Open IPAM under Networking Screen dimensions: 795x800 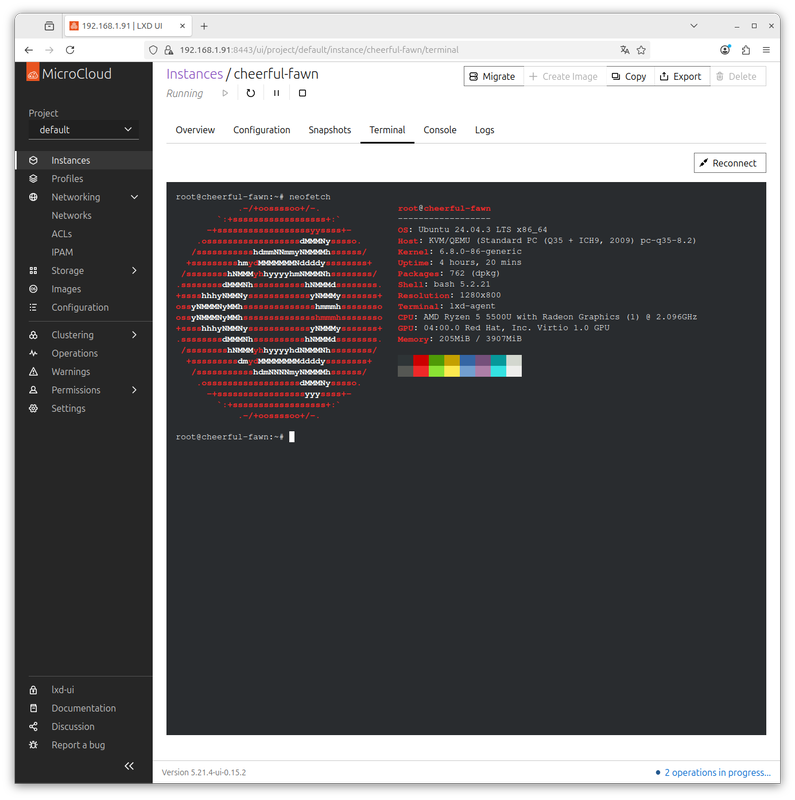click(x=62, y=252)
